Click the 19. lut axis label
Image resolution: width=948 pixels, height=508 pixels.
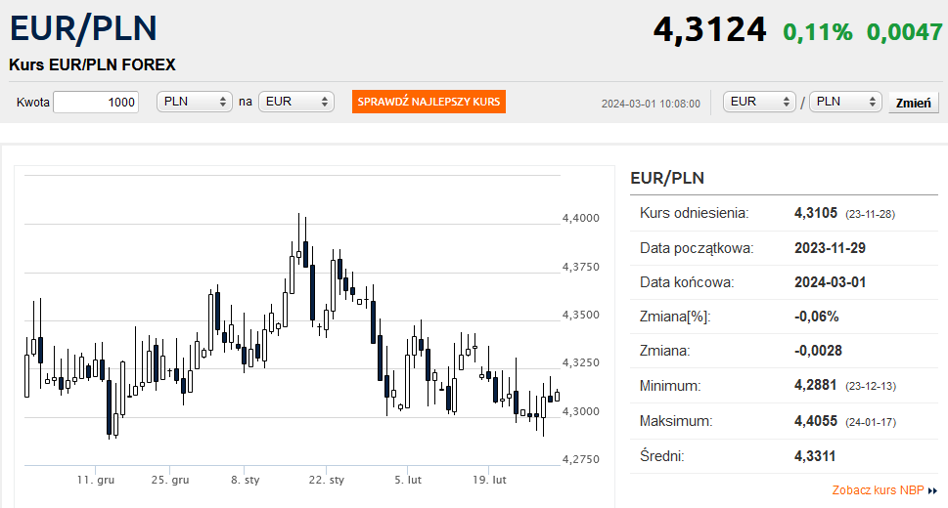point(489,480)
